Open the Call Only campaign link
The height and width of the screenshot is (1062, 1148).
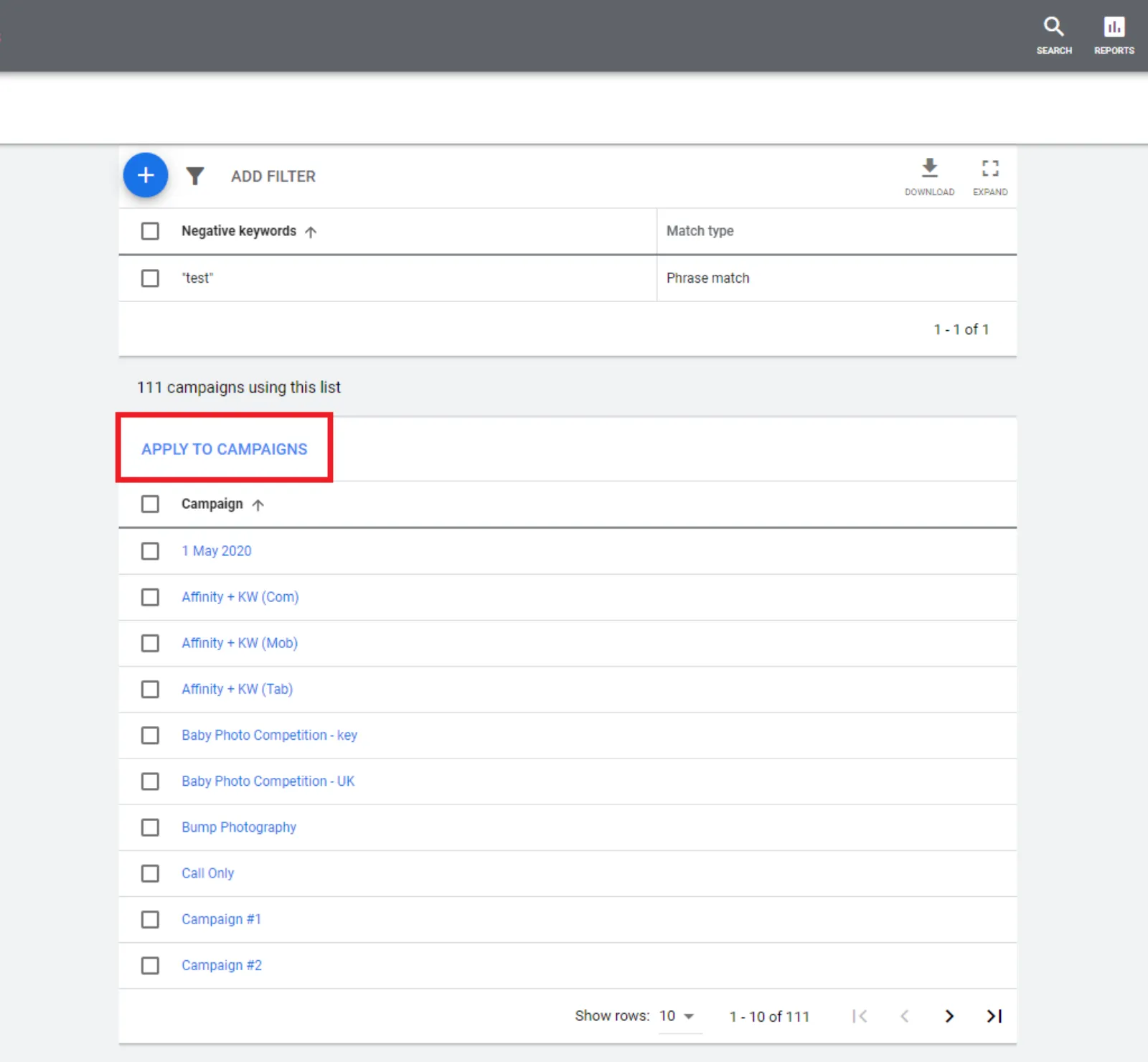207,873
